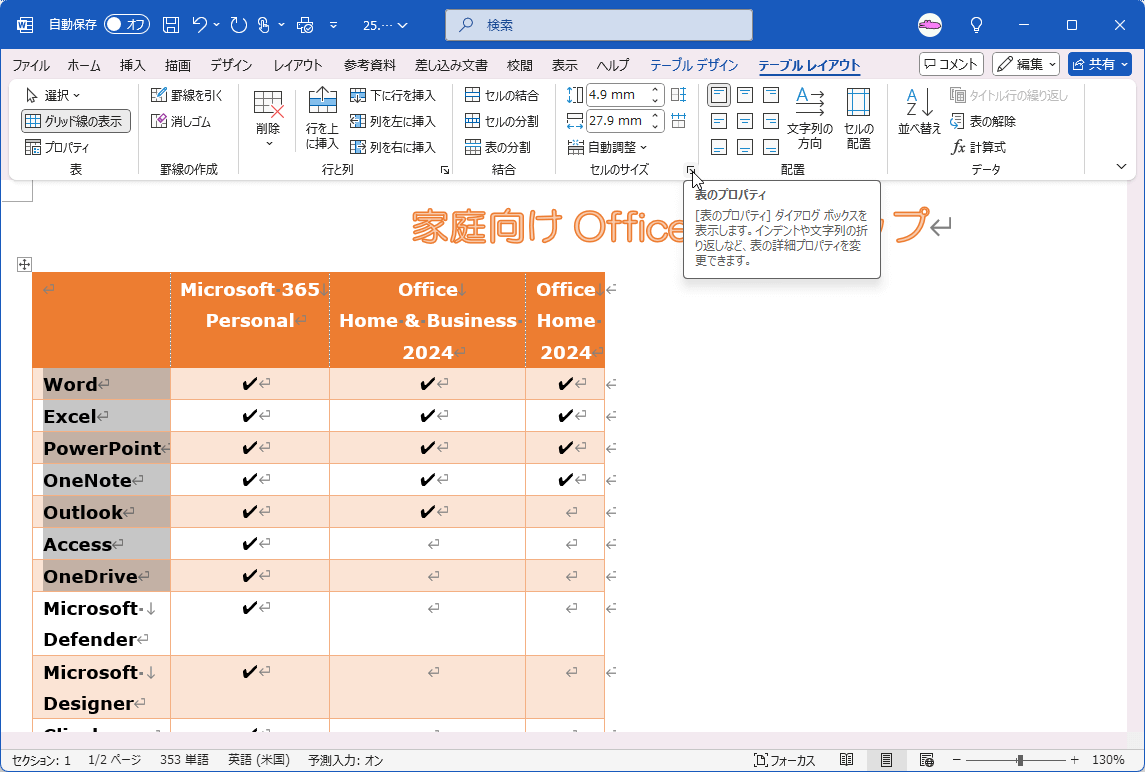Toggle フォーカス focus mode

[784, 760]
